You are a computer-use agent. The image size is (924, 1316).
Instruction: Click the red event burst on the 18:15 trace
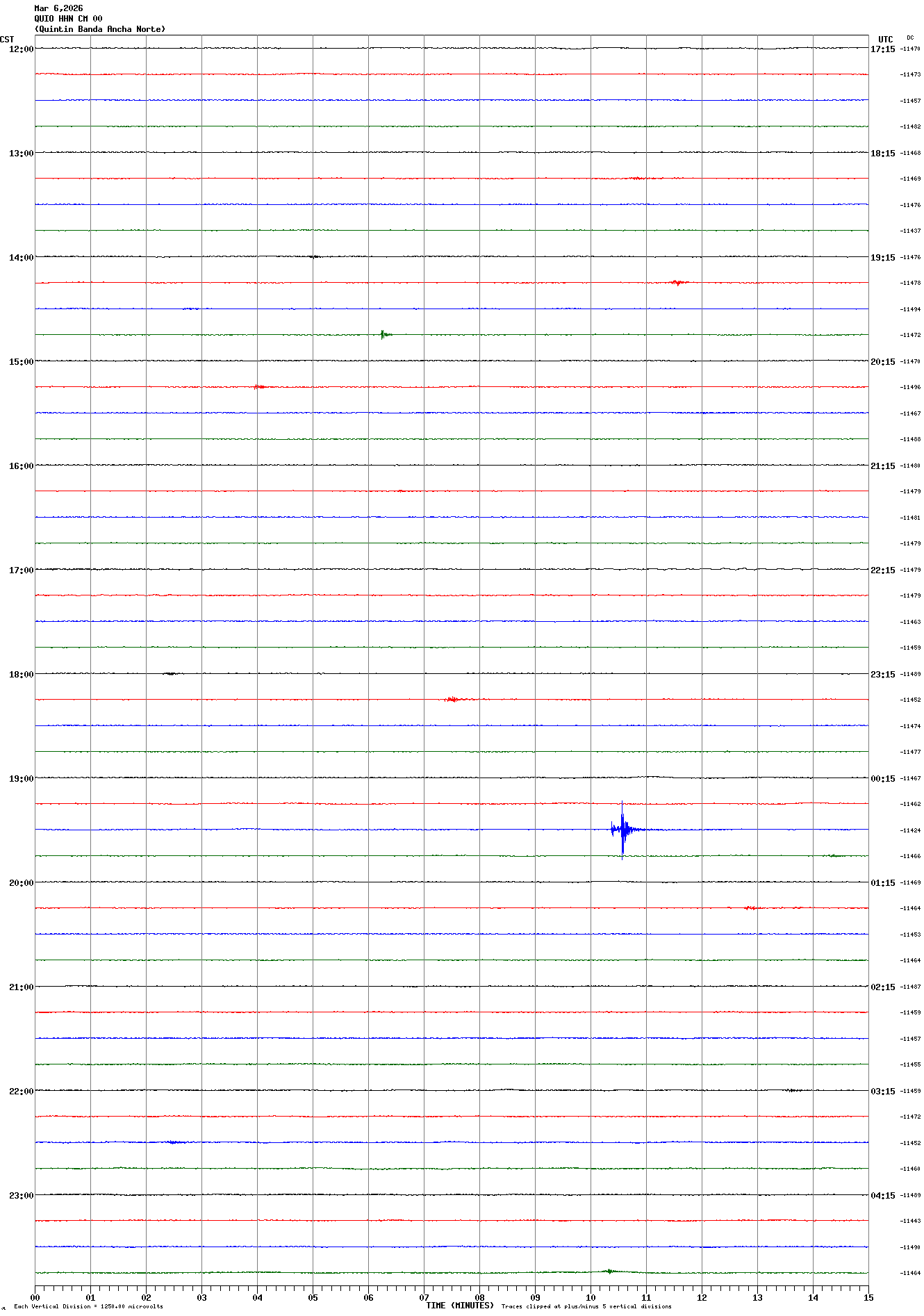click(452, 699)
